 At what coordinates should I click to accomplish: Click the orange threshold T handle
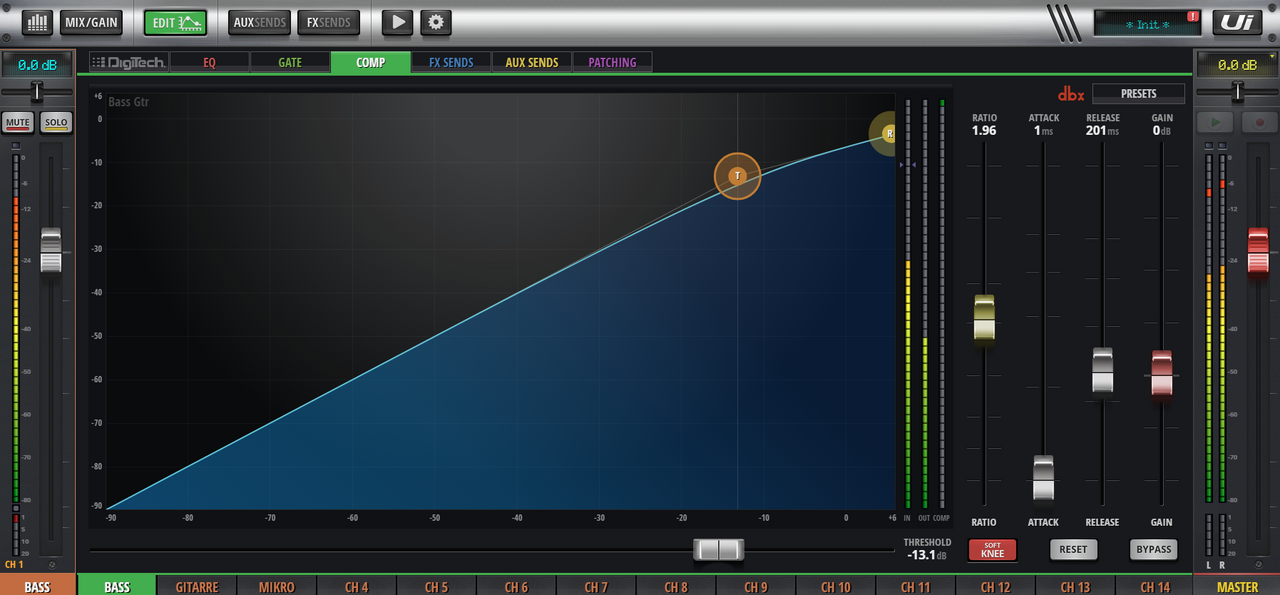tap(737, 176)
